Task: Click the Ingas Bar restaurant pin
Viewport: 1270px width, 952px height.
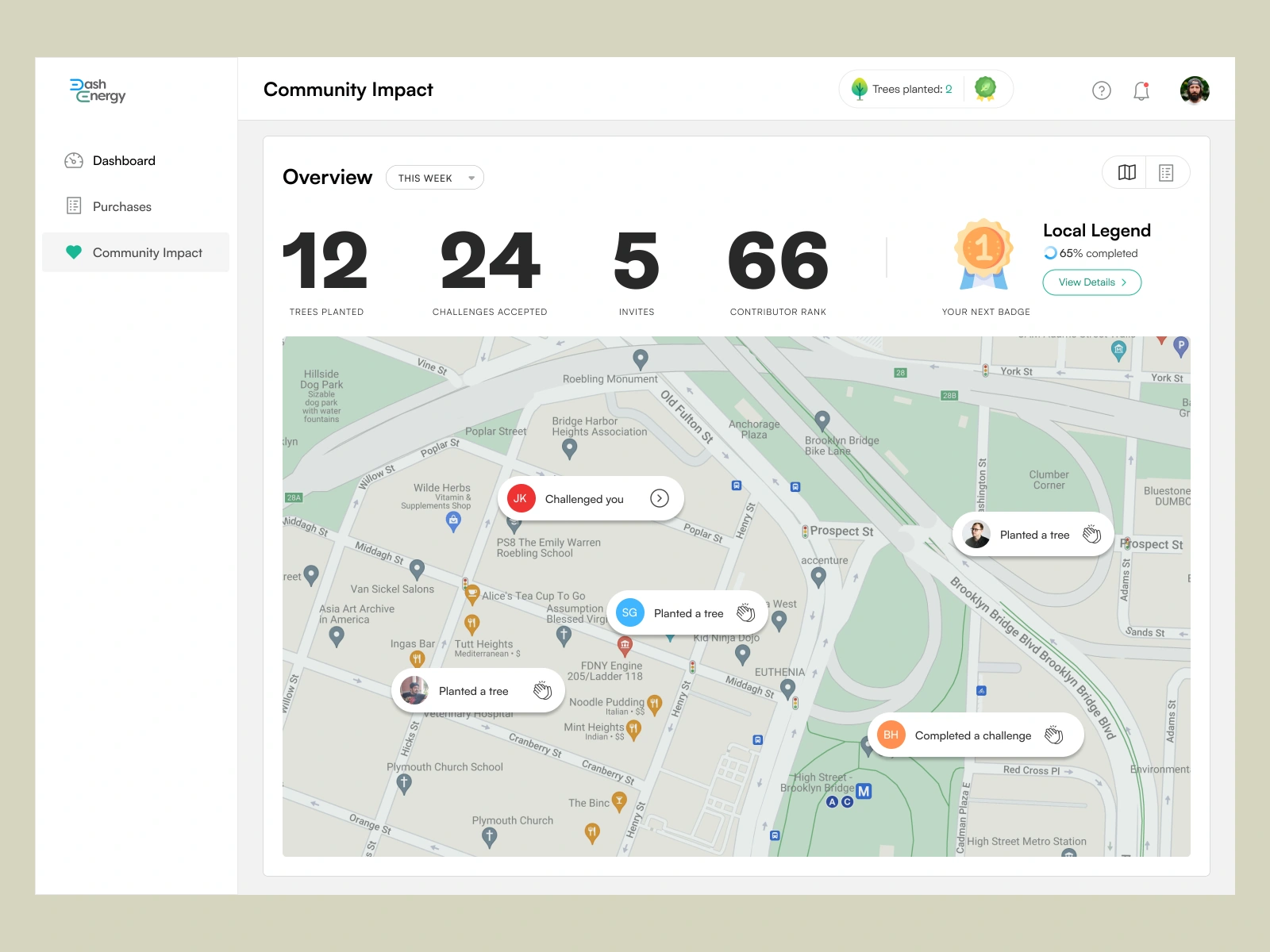Action: [417, 659]
